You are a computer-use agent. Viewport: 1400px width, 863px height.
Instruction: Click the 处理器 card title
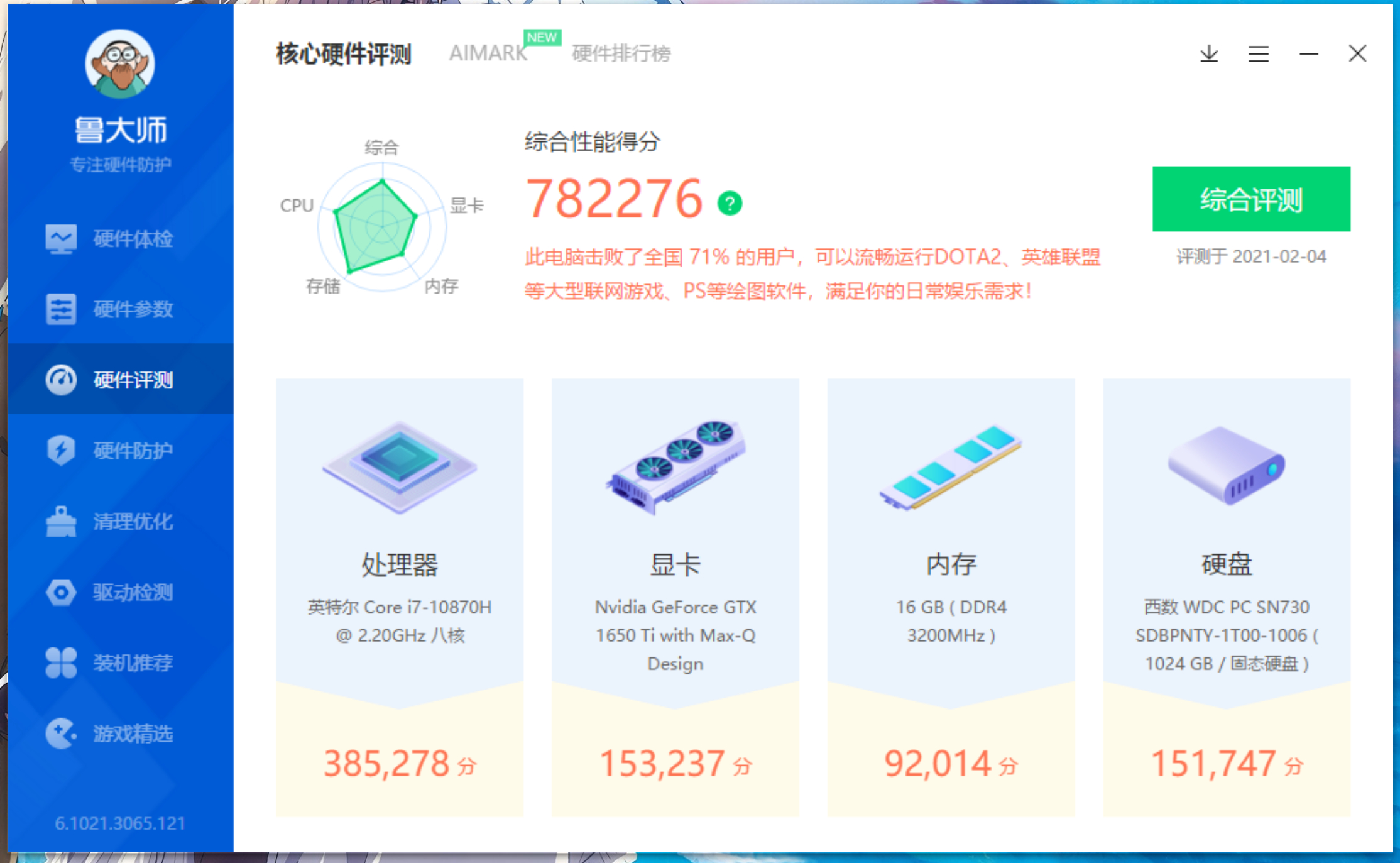pos(400,564)
